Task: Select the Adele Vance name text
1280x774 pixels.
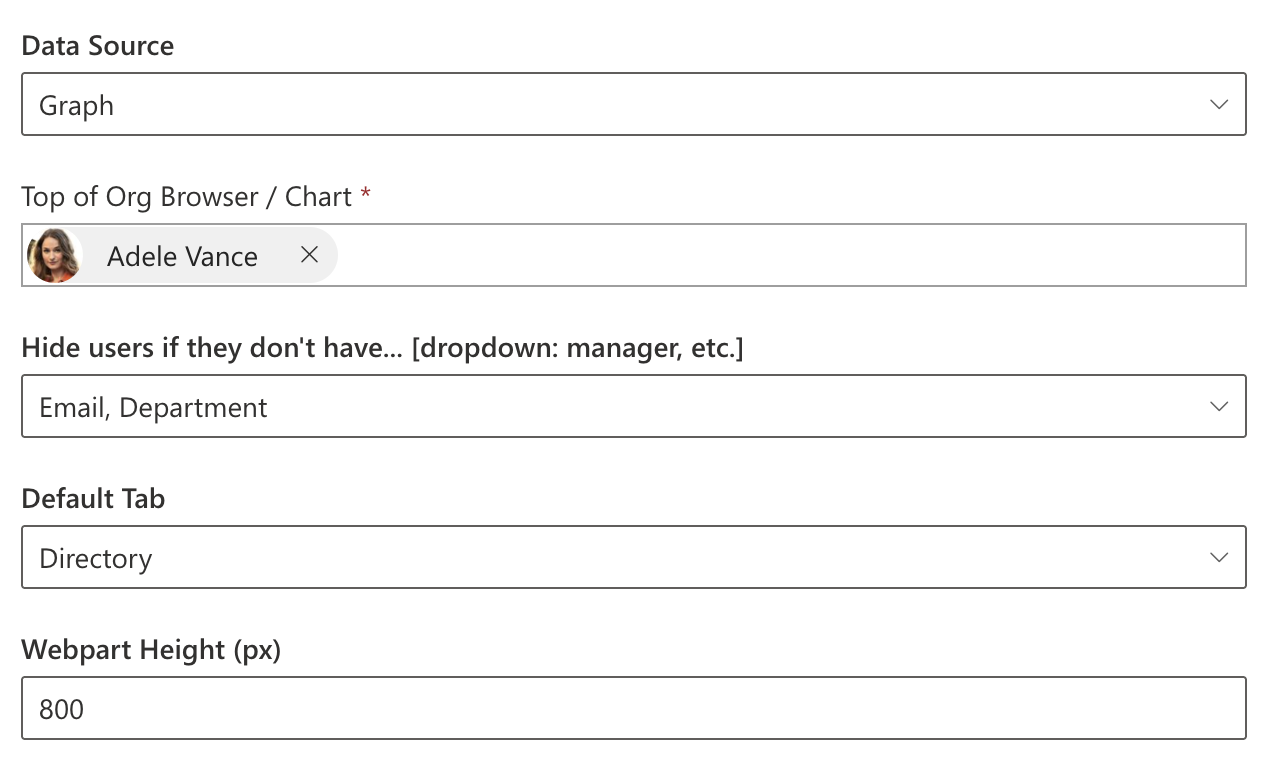Action: (x=182, y=257)
